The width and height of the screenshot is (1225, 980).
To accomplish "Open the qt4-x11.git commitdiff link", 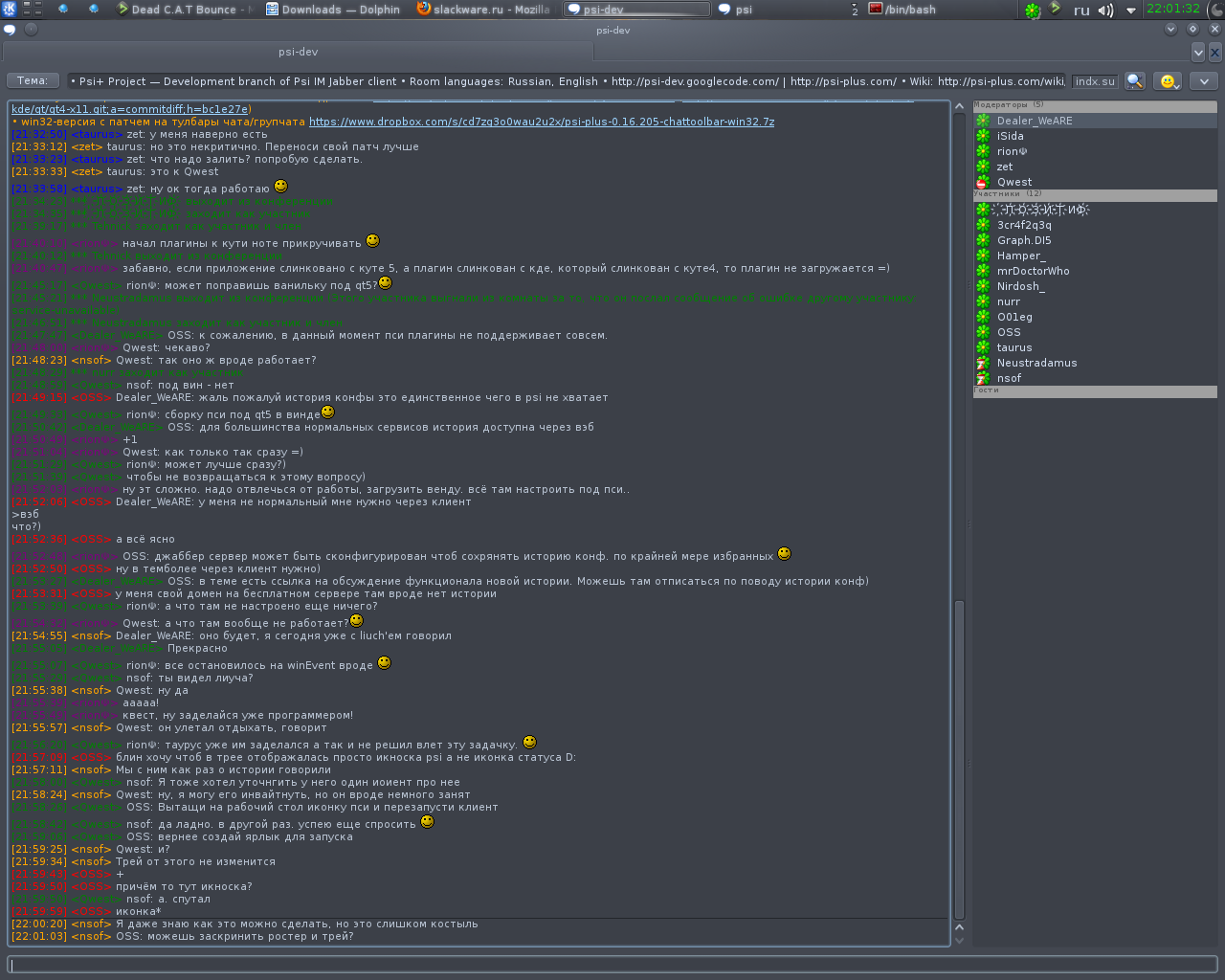I will pyautogui.click(x=130, y=110).
